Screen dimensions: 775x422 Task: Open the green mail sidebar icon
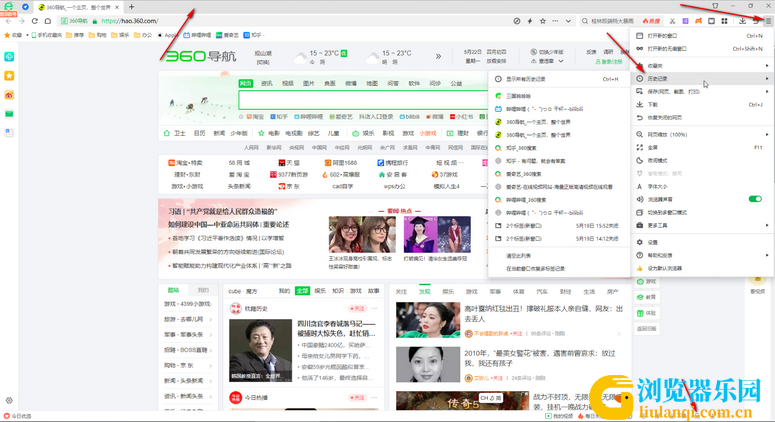coord(9,114)
